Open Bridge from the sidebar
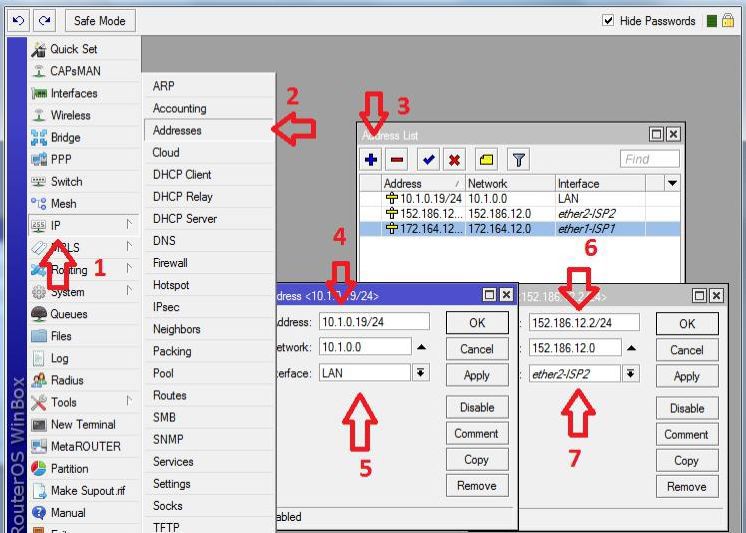Image resolution: width=746 pixels, height=533 pixels. point(85,138)
